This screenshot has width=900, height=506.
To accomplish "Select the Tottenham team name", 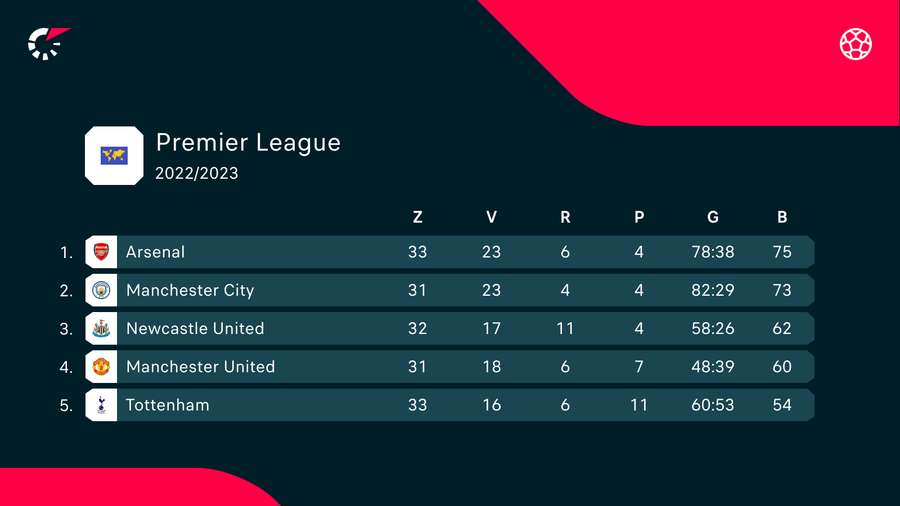I will pyautogui.click(x=168, y=405).
